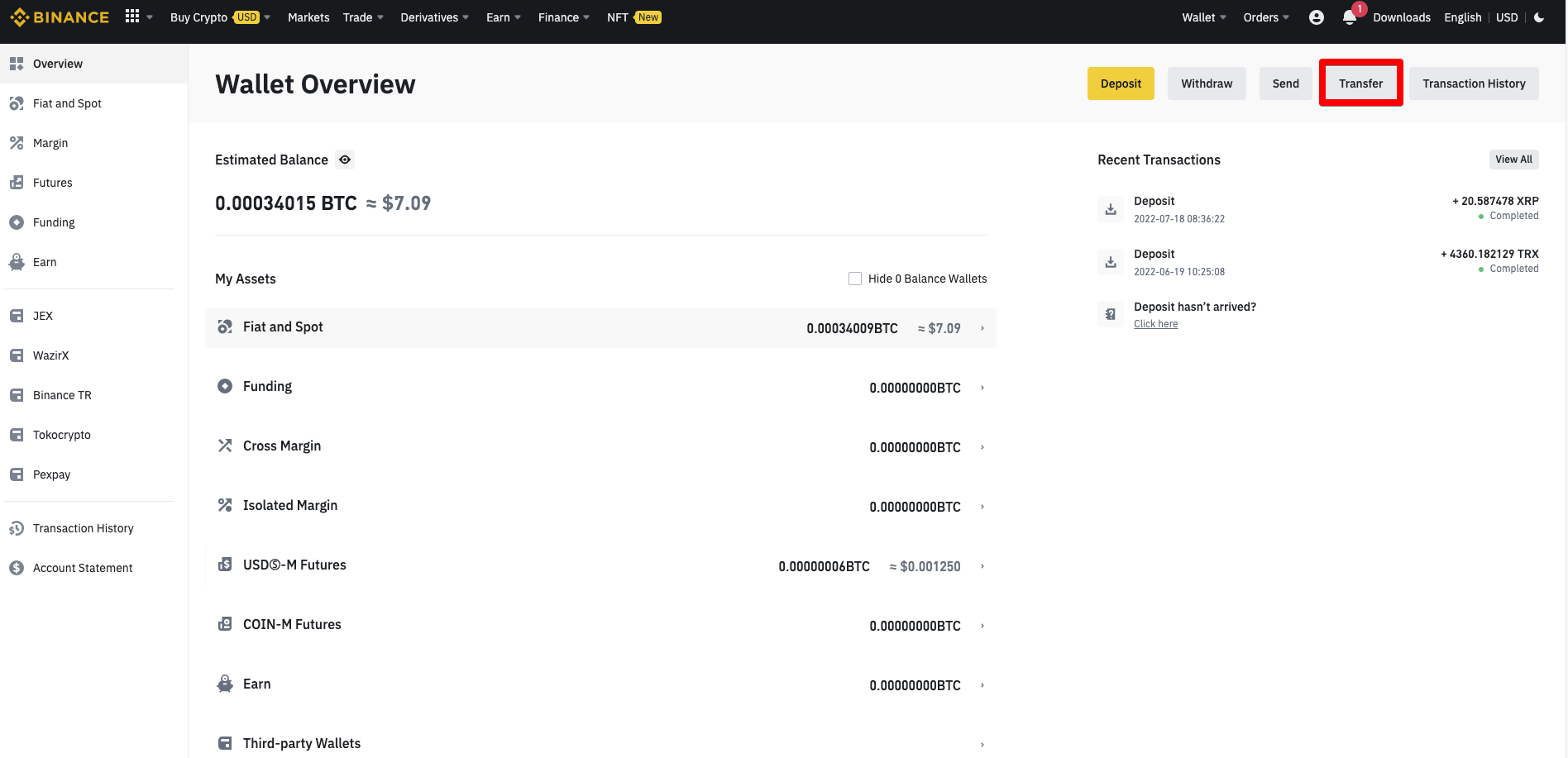Click the XRP deposit download icon
Viewport: 1568px width, 758px height.
coord(1111,209)
